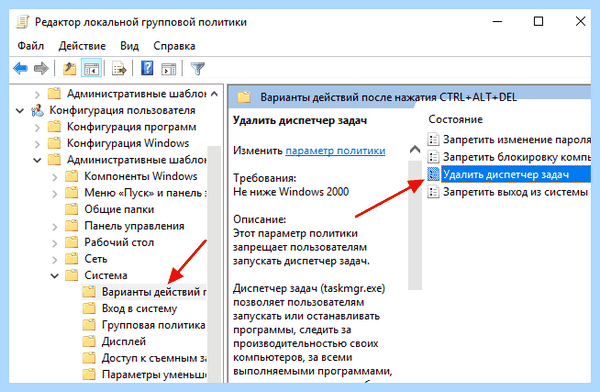Select Дисплей tree item

(124, 341)
